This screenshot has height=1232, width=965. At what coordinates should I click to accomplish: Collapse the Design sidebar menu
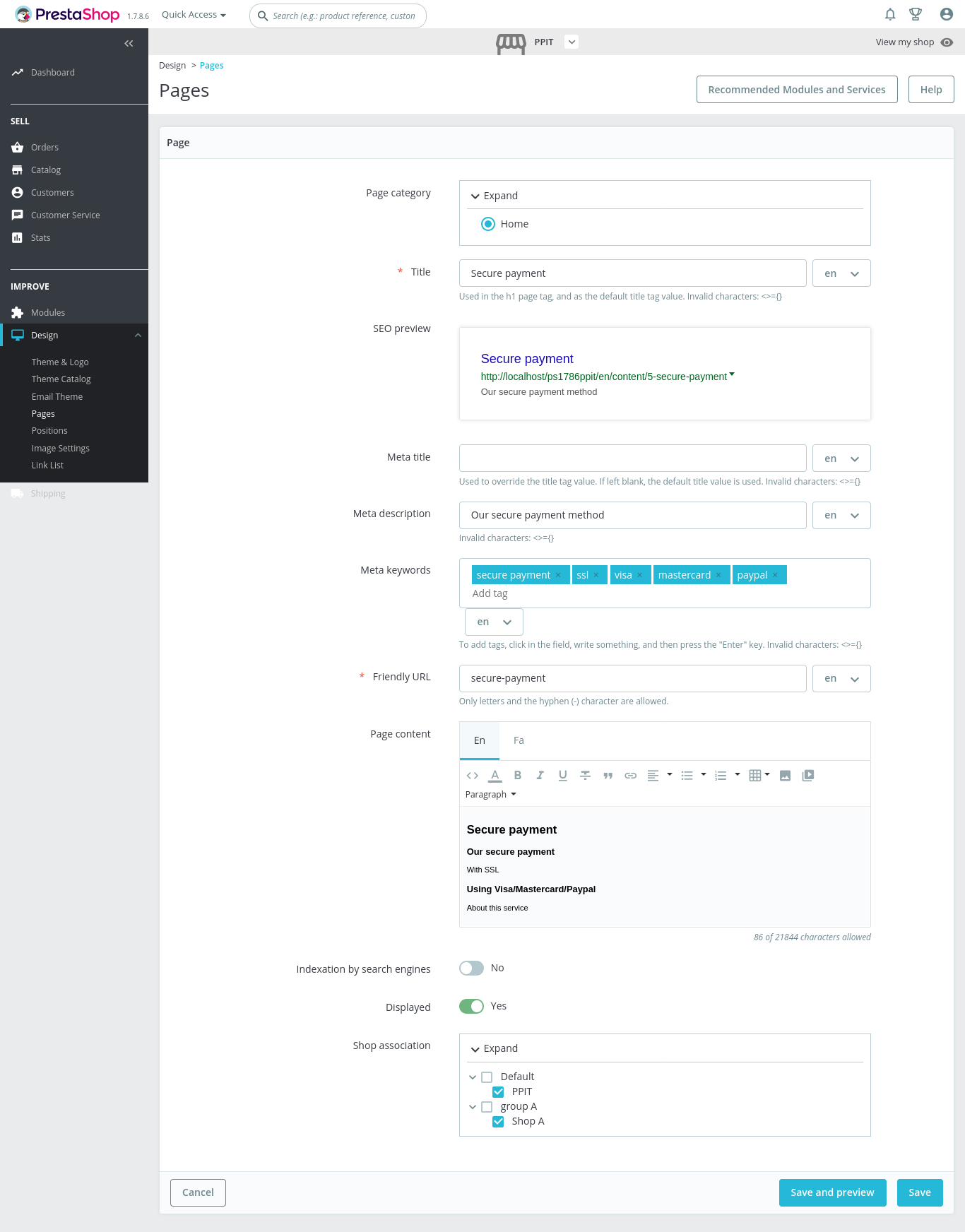pos(138,336)
